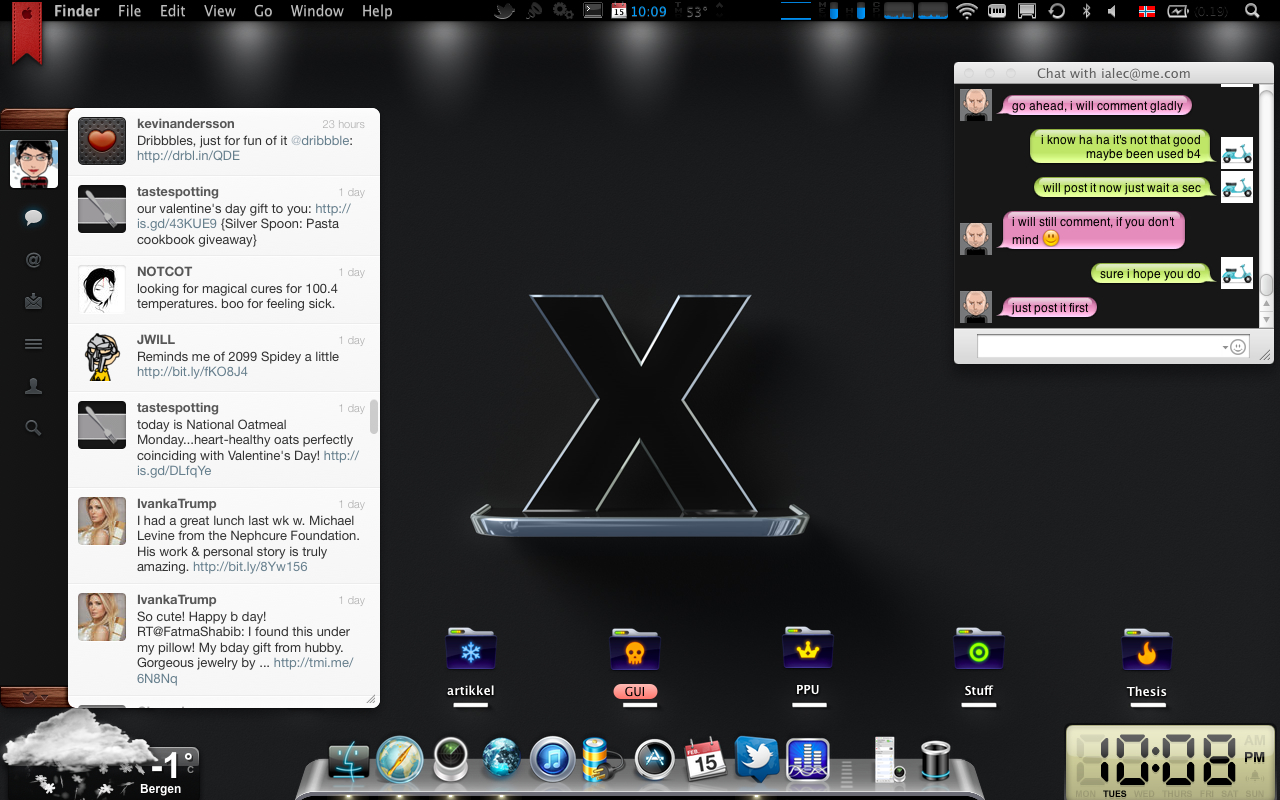1280x800 pixels.
Task: Open the Twitter direct messages inbox icon
Action: coord(33,301)
